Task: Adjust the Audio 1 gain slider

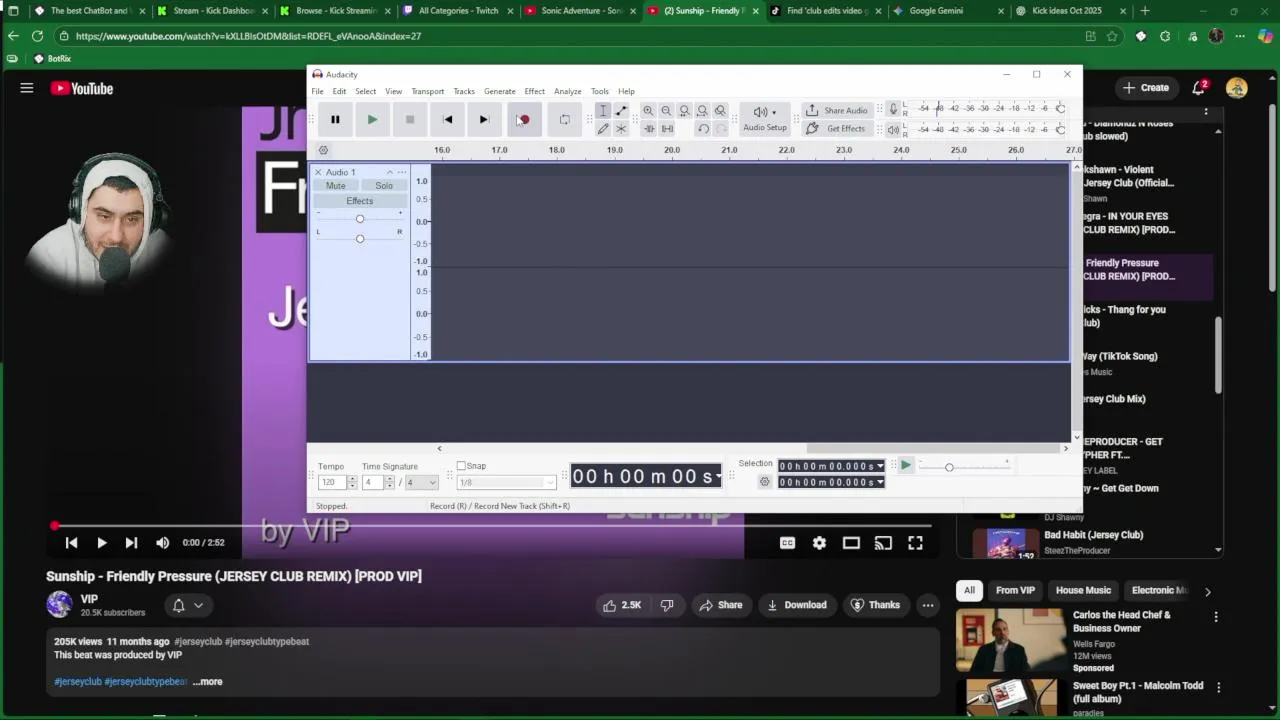Action: (360, 219)
